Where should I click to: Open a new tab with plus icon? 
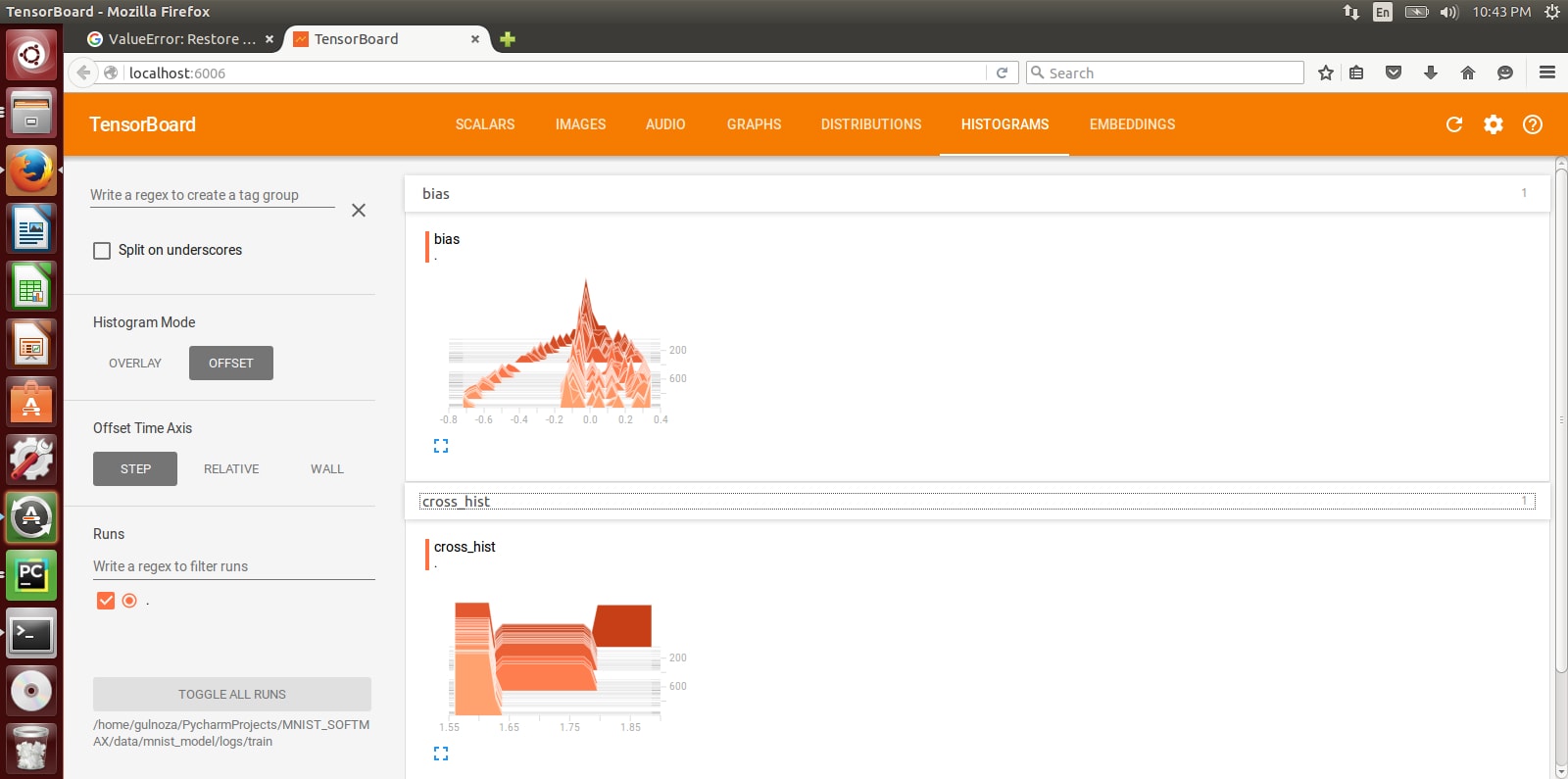tap(508, 39)
